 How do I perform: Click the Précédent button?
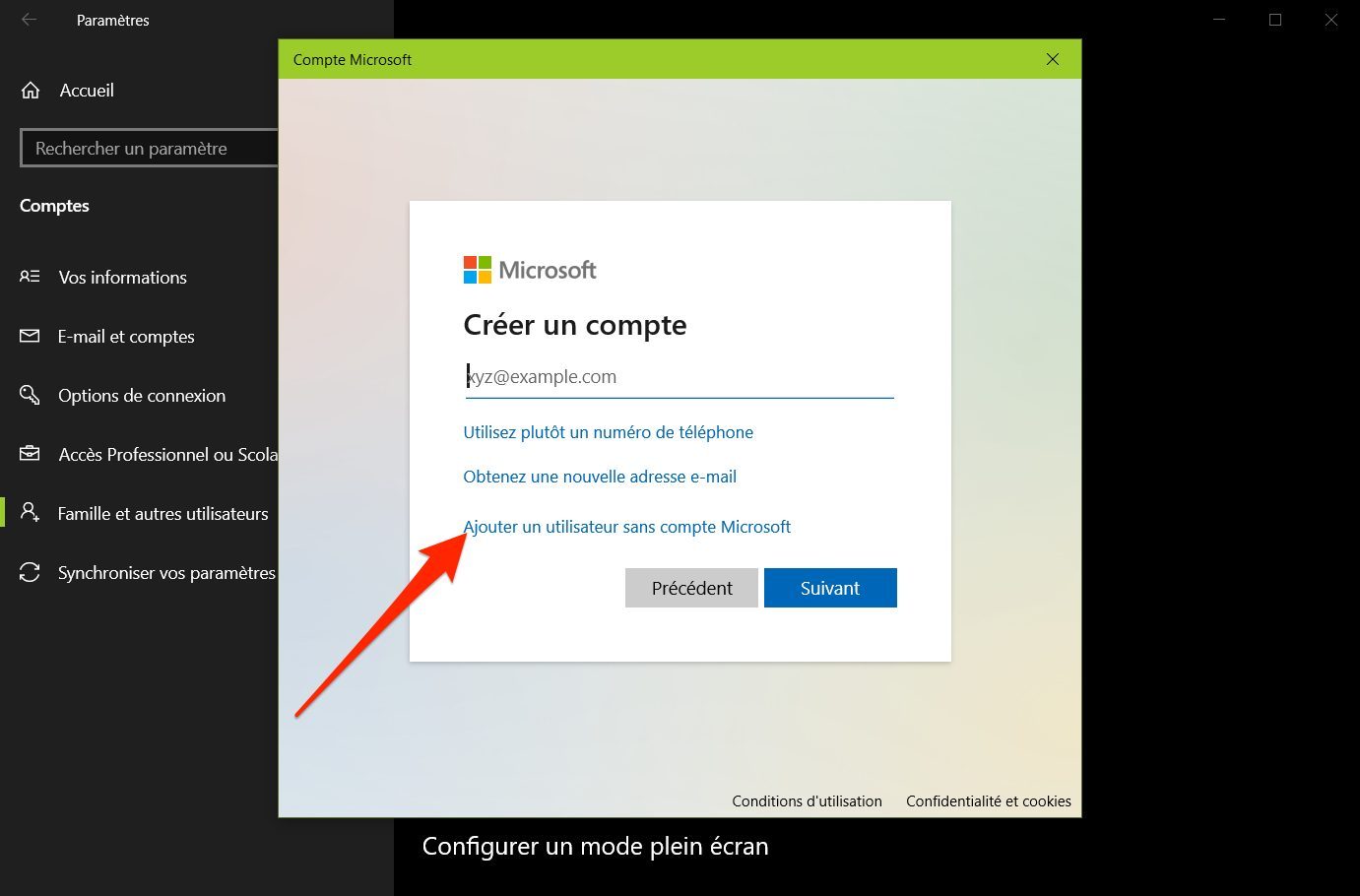point(692,588)
